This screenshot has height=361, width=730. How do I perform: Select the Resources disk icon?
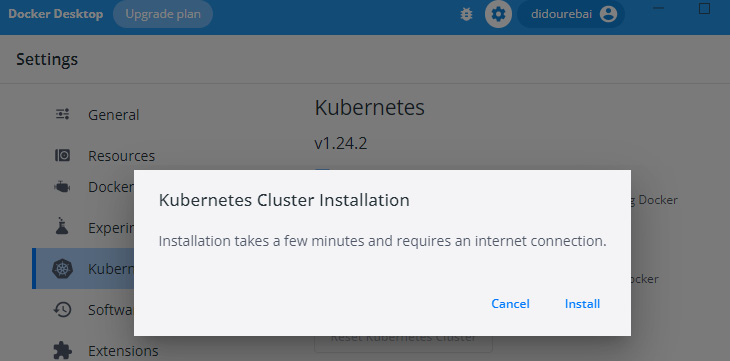point(62,155)
